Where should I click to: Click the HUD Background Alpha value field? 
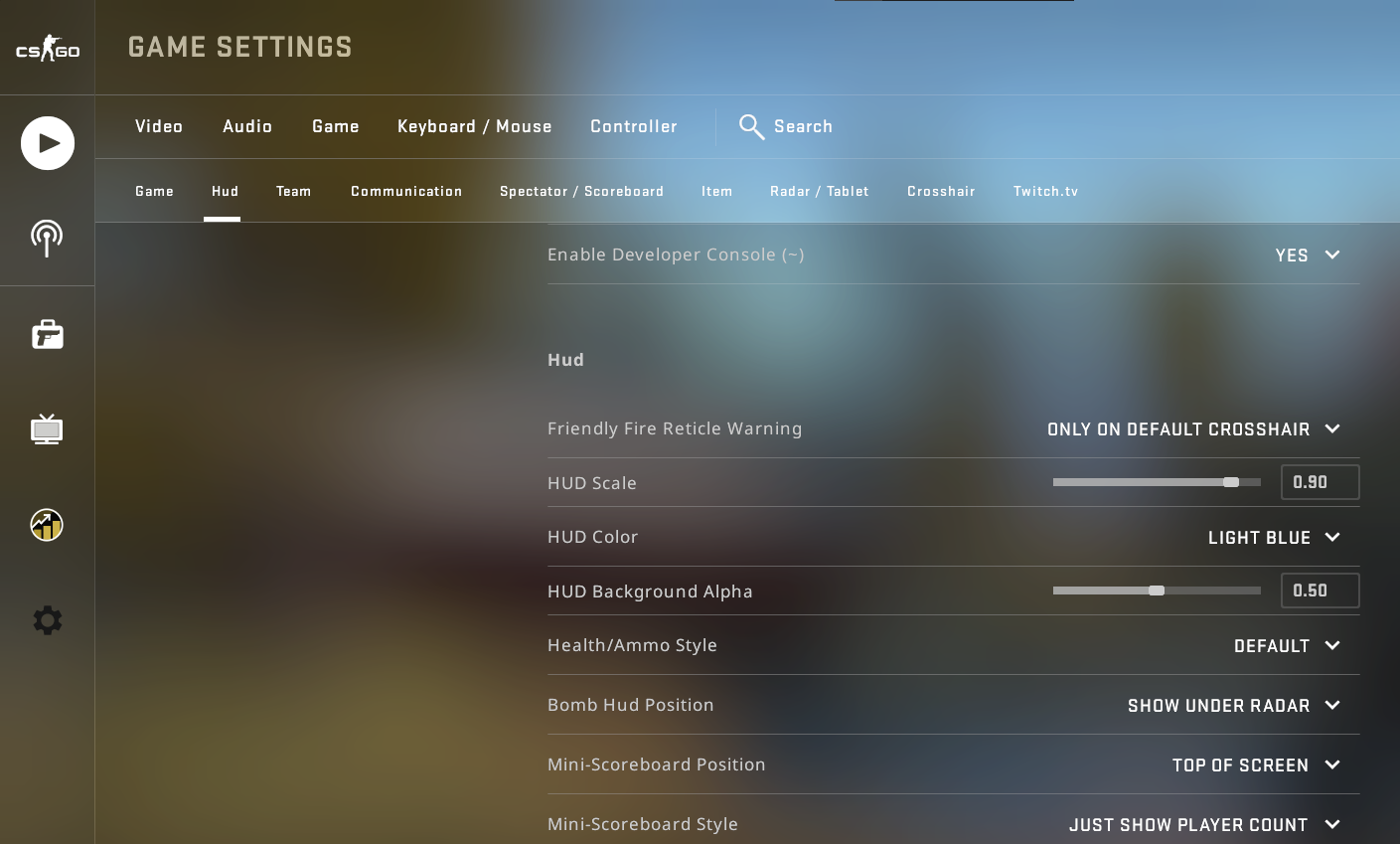point(1320,591)
